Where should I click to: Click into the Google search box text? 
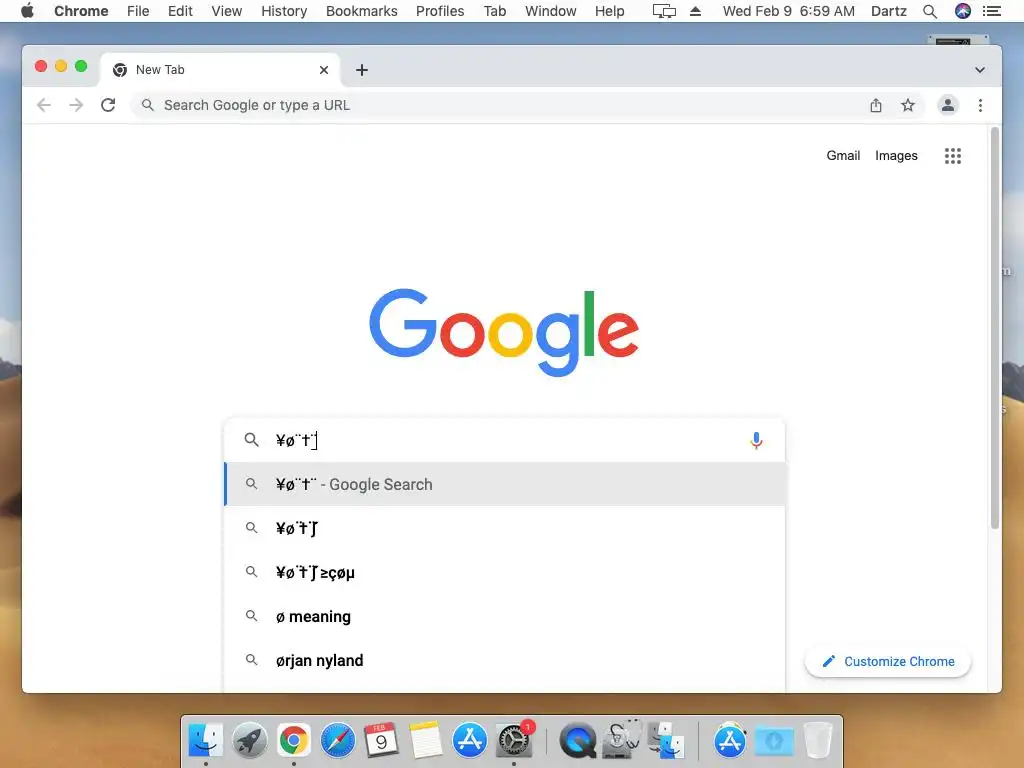503,440
